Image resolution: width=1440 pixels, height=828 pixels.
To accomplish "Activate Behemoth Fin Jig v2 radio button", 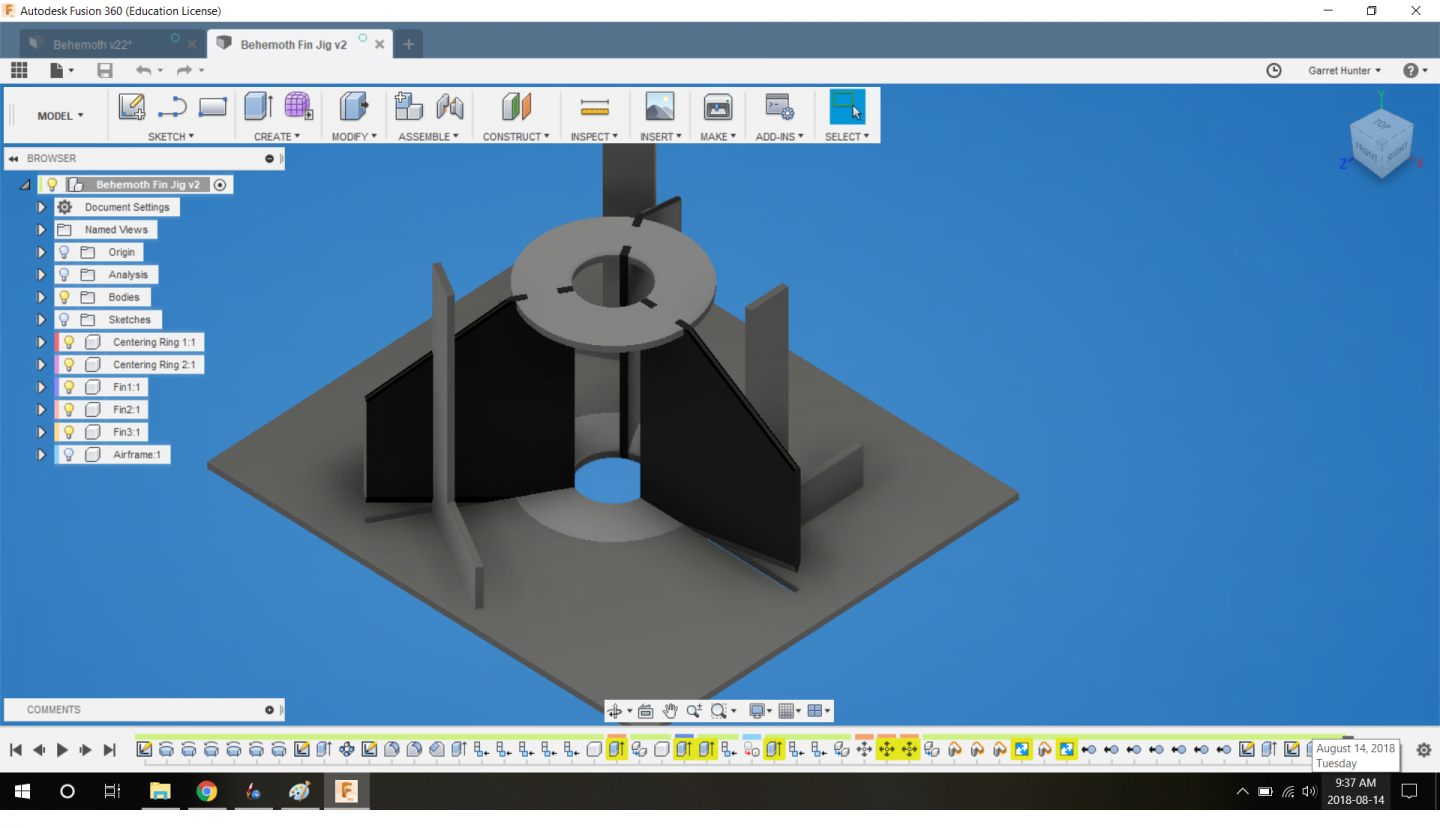I will (220, 185).
